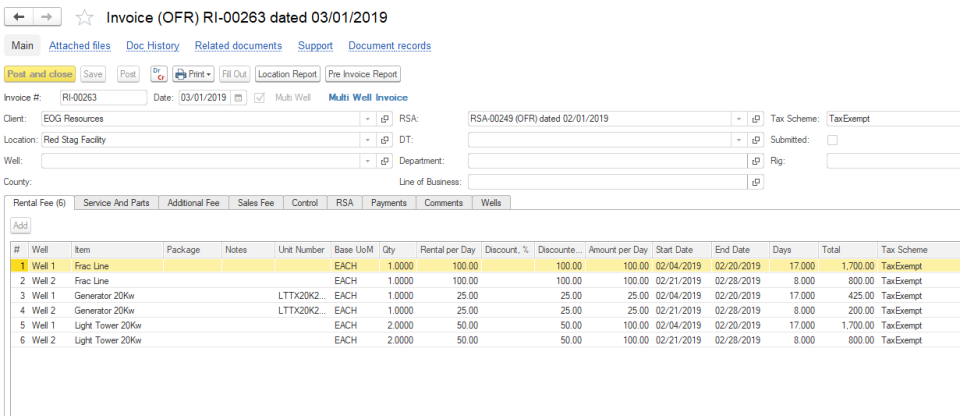Screen dimensions: 960x416
Task: Click Post and close button
Action: click(x=39, y=74)
